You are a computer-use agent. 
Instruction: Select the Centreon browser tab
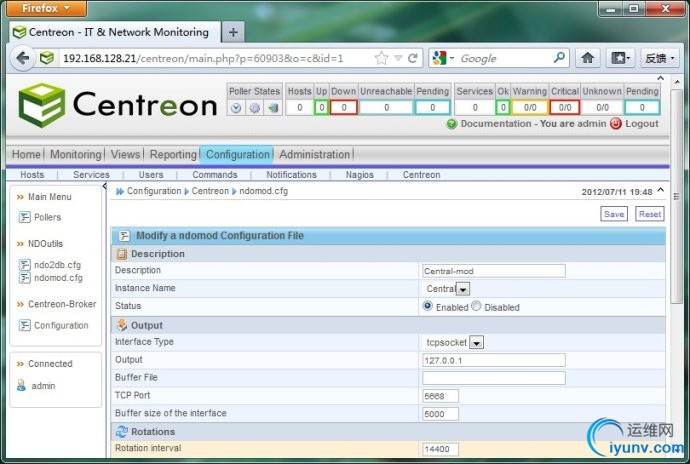114,32
